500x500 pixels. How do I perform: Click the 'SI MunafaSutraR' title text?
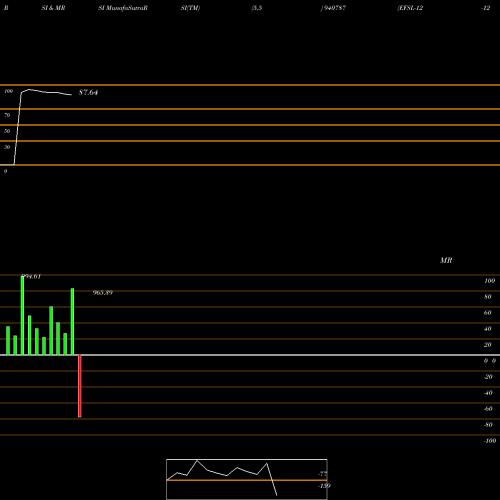coord(123,8)
